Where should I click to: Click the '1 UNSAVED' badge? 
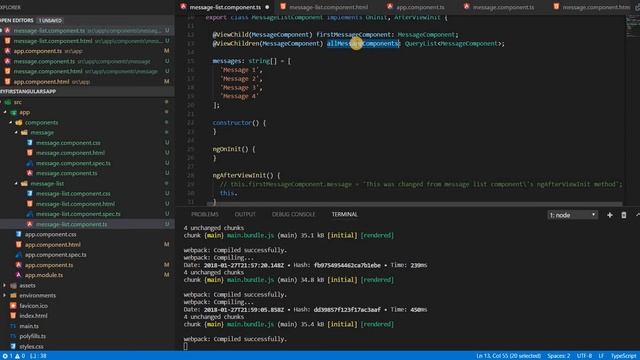click(51, 20)
